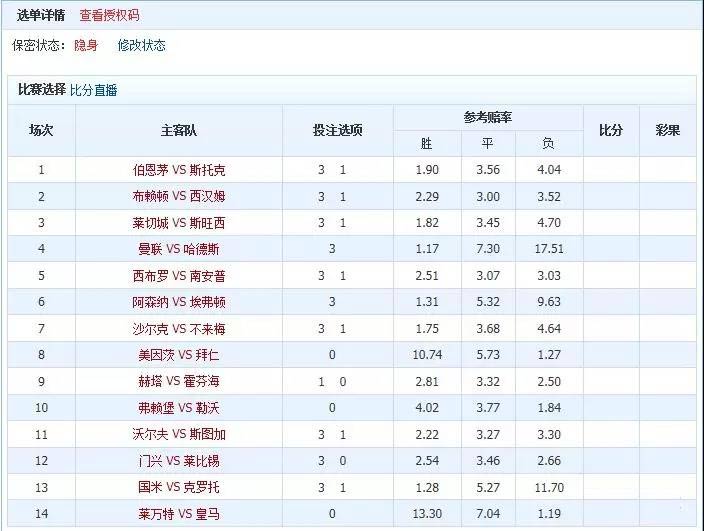Click the 17.51 odds value

click(x=549, y=249)
